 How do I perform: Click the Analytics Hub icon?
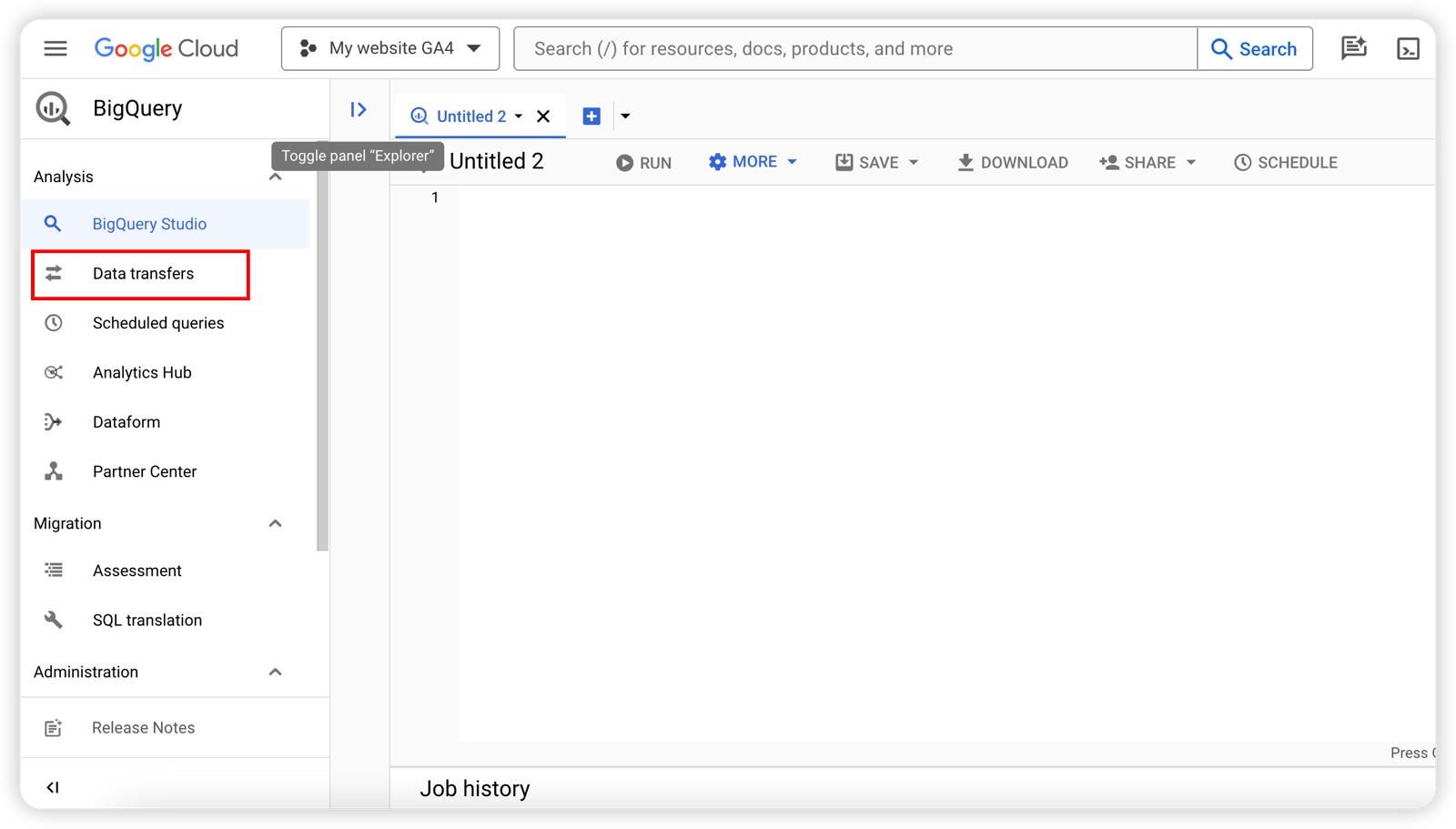point(54,372)
